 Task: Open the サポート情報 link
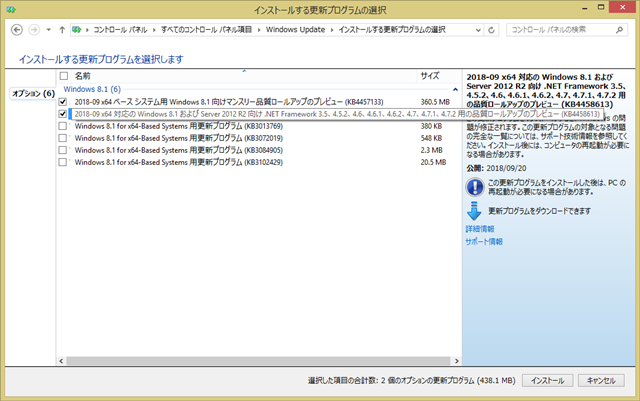pos(484,242)
